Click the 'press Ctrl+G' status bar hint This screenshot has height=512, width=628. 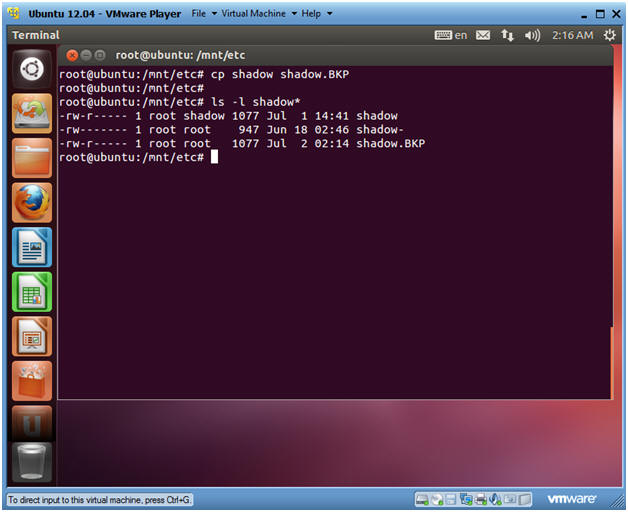coord(167,500)
